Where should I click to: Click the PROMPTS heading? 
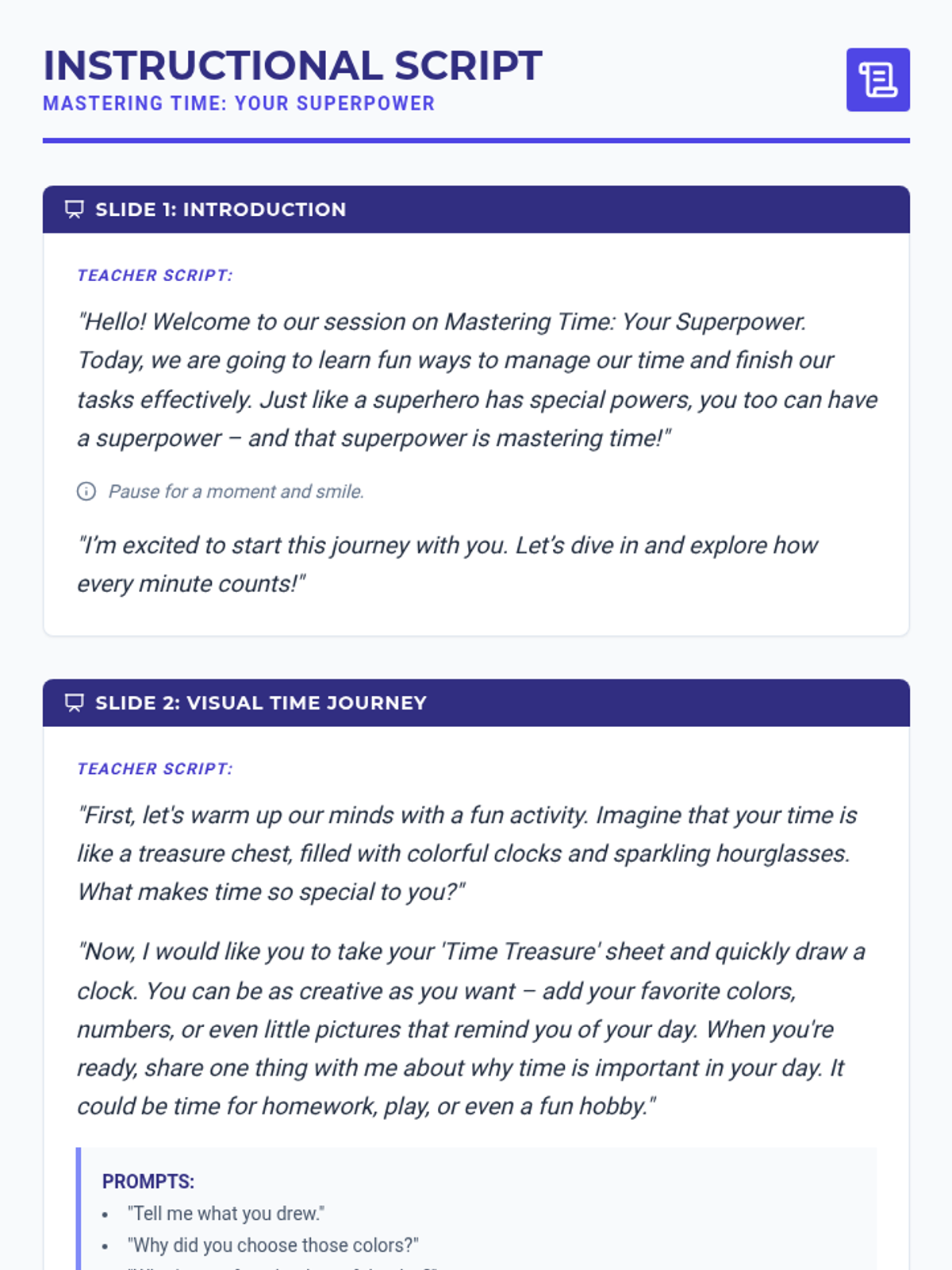(148, 1182)
